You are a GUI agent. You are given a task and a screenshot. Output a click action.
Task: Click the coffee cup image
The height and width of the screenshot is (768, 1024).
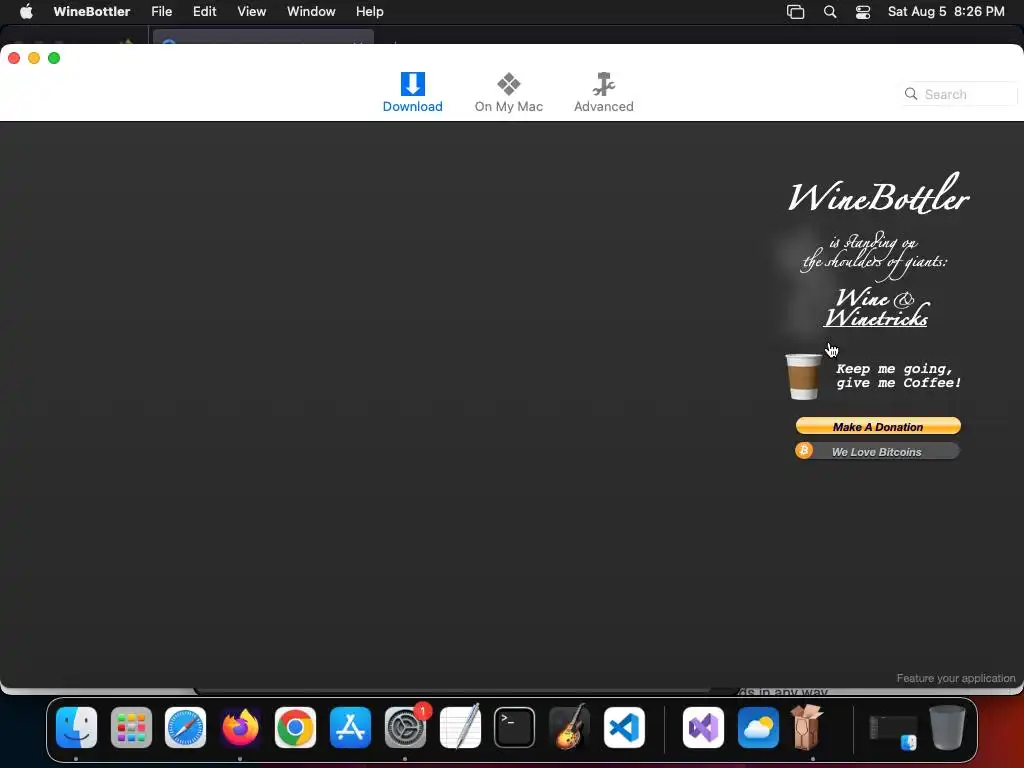click(803, 376)
